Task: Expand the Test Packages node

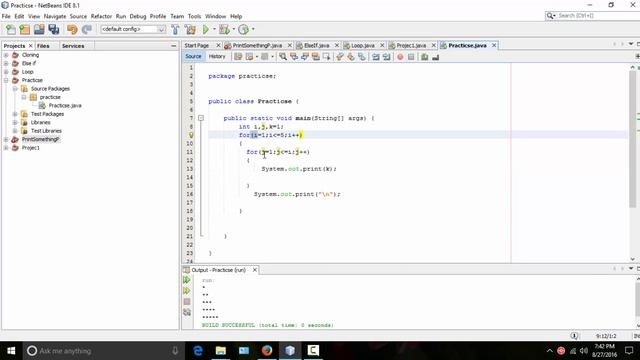Action: (x=15, y=114)
